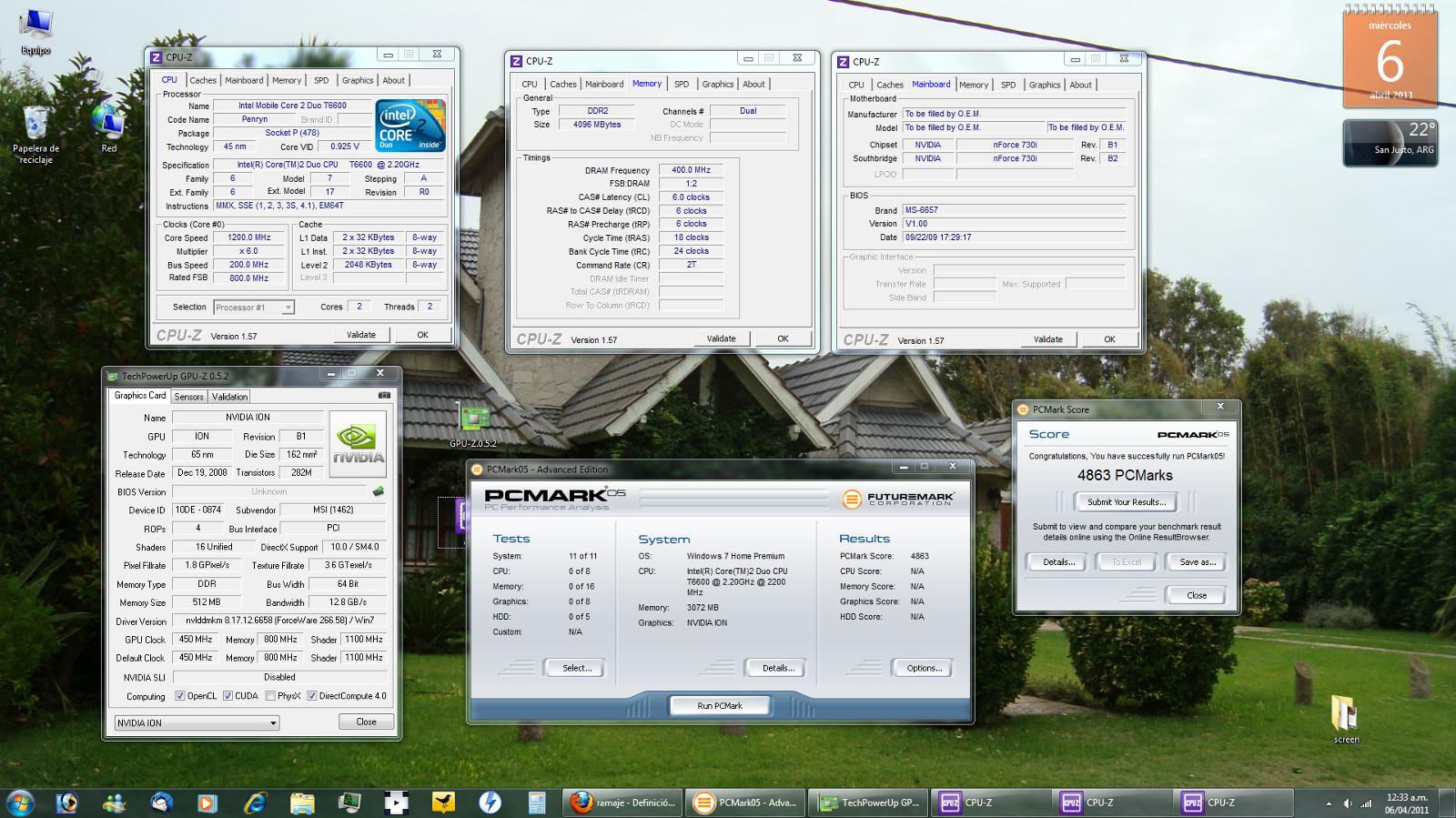Click the Mainboard tab in Memory window
Image resolution: width=1456 pixels, height=818 pixels.
604,84
